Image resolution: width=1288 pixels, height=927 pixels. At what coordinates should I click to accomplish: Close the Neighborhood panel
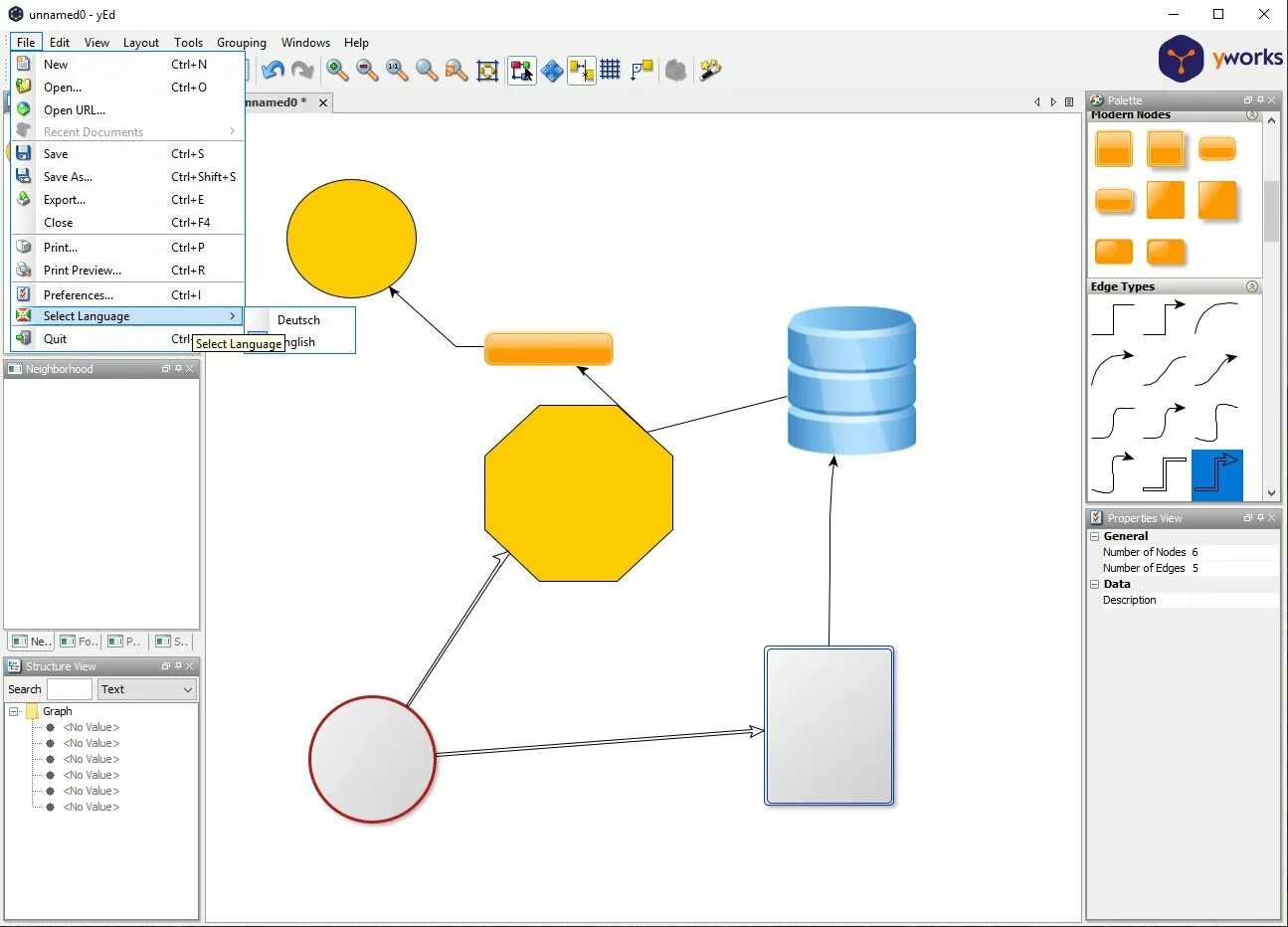click(190, 369)
